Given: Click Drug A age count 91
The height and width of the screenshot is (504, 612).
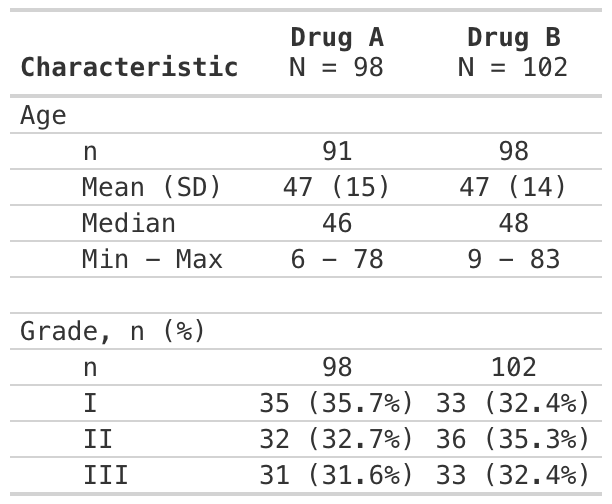Looking at the screenshot, I should pos(337,151).
